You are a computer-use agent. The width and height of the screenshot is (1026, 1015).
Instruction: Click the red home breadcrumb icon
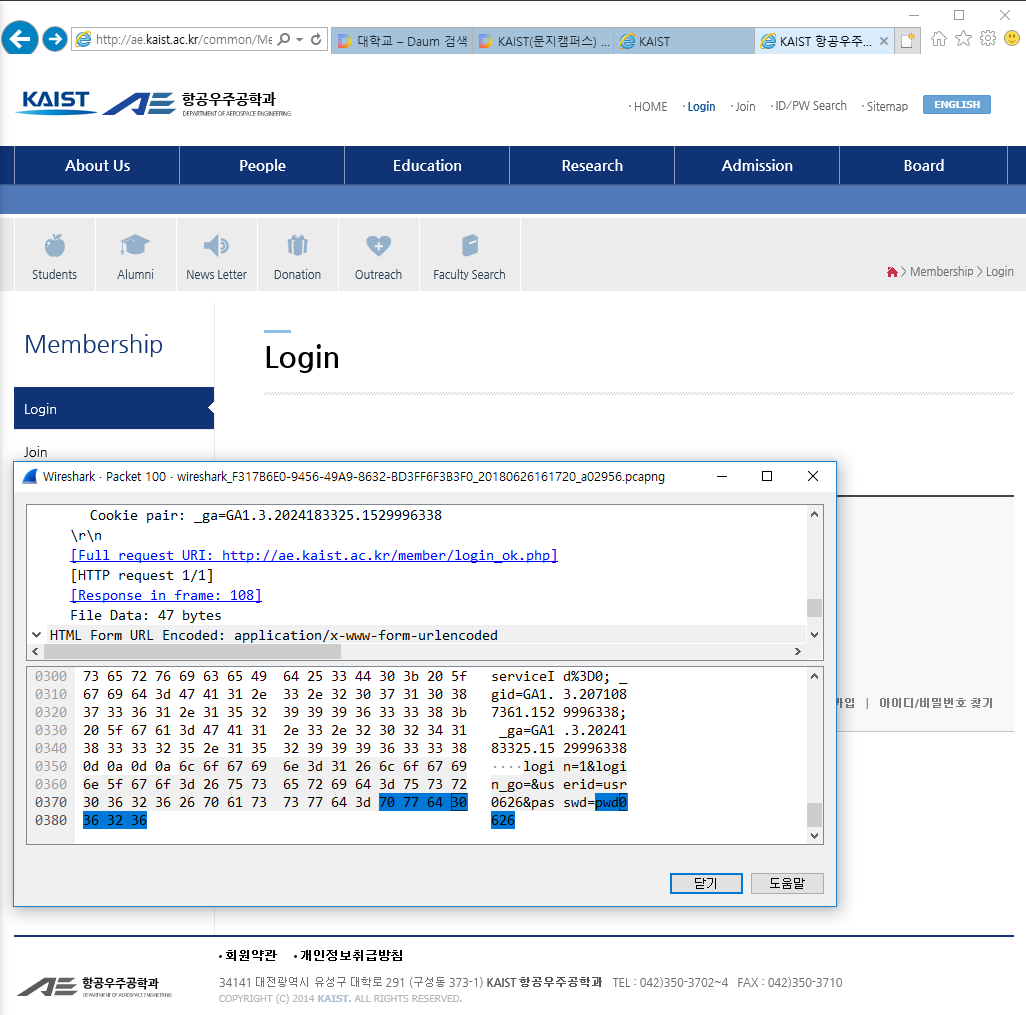pyautogui.click(x=891, y=272)
